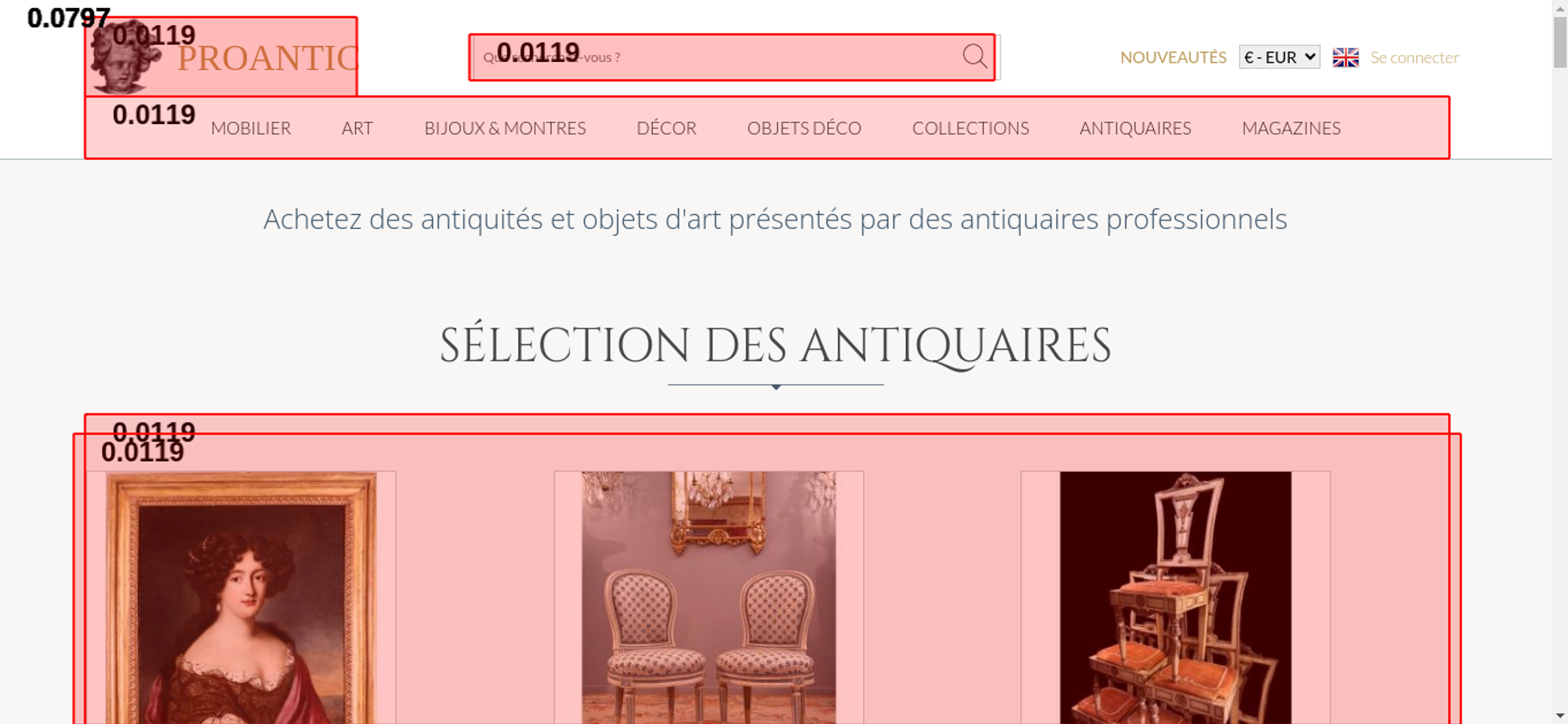Focus the search input field
The height and width of the screenshot is (724, 1568).
[717, 57]
